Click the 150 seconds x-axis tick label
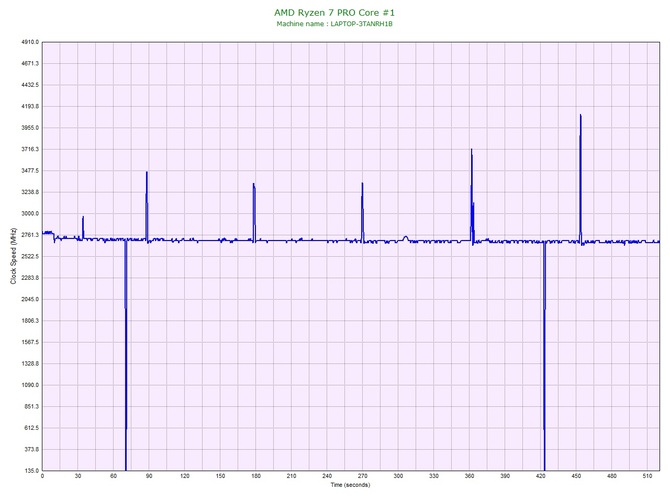 click(x=220, y=476)
